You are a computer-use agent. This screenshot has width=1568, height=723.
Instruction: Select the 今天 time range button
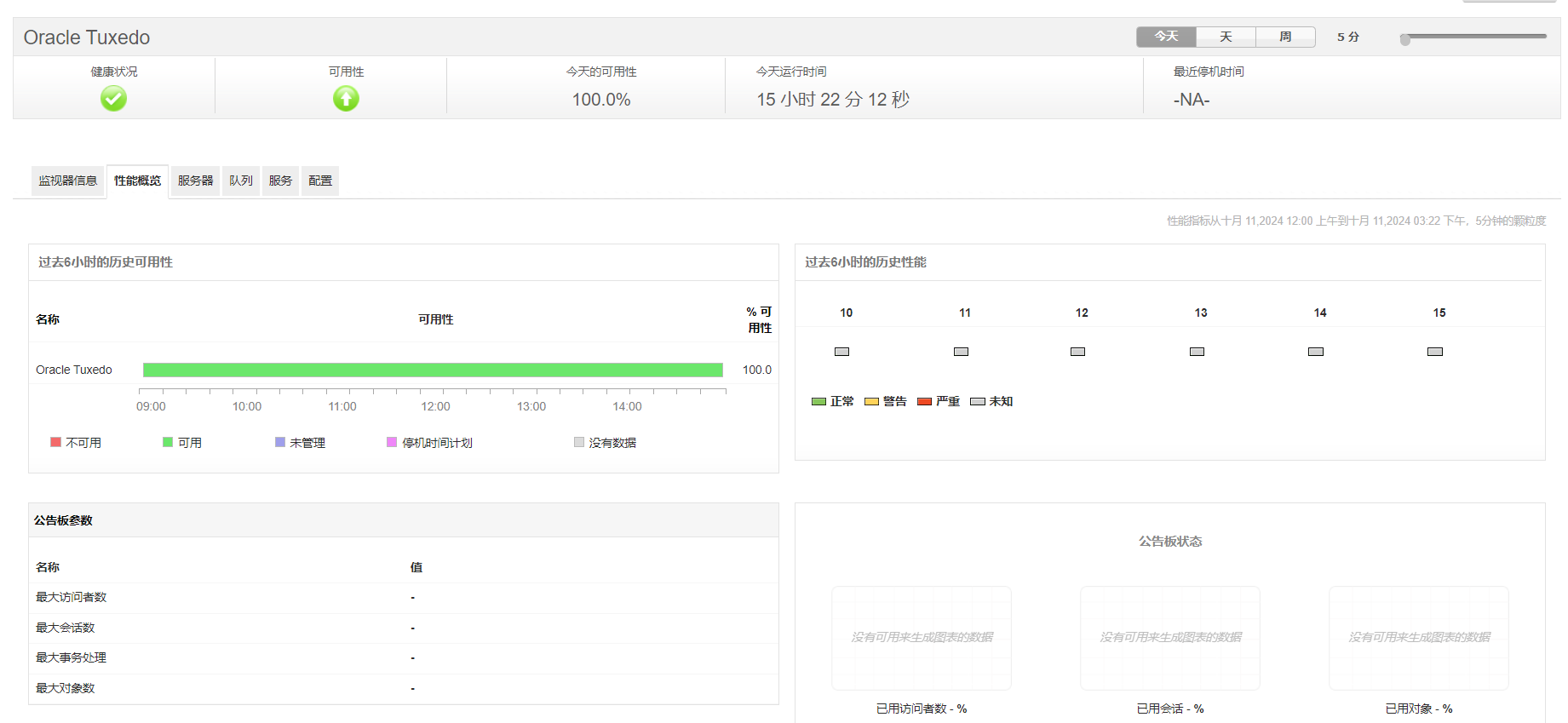(1166, 37)
